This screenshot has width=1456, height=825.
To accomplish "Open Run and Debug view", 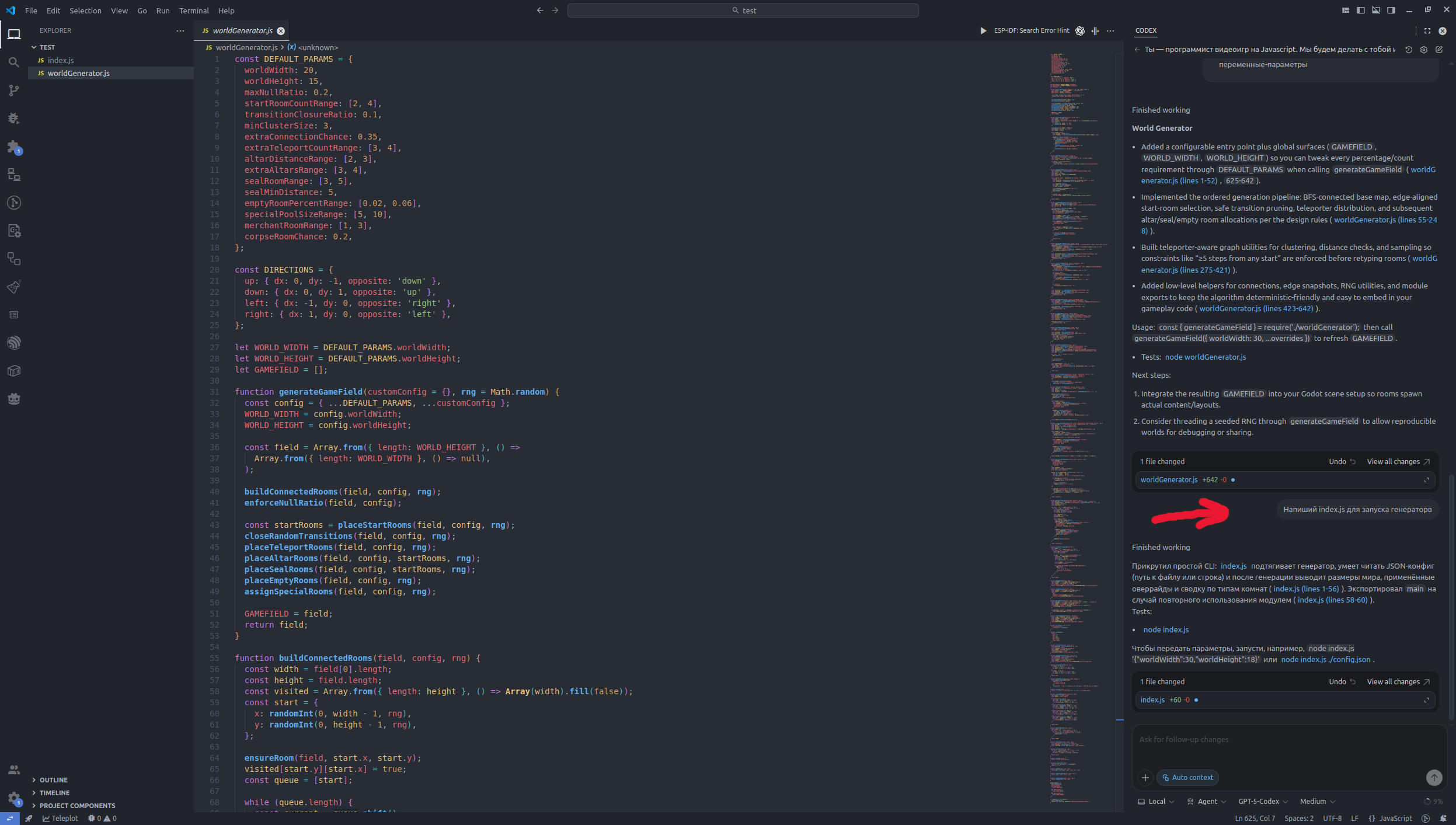I will point(14,118).
